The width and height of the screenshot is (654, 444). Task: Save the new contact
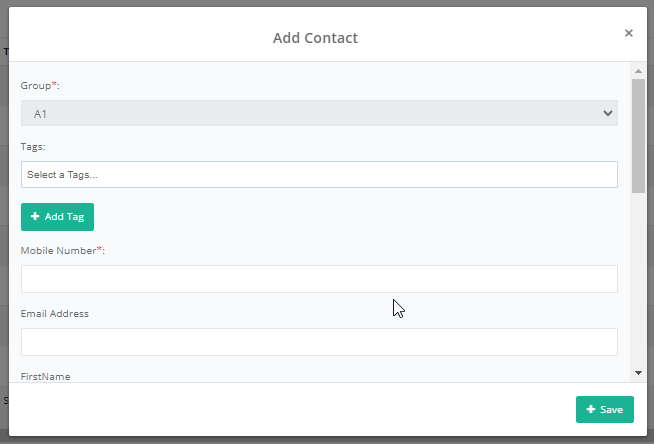click(x=604, y=410)
